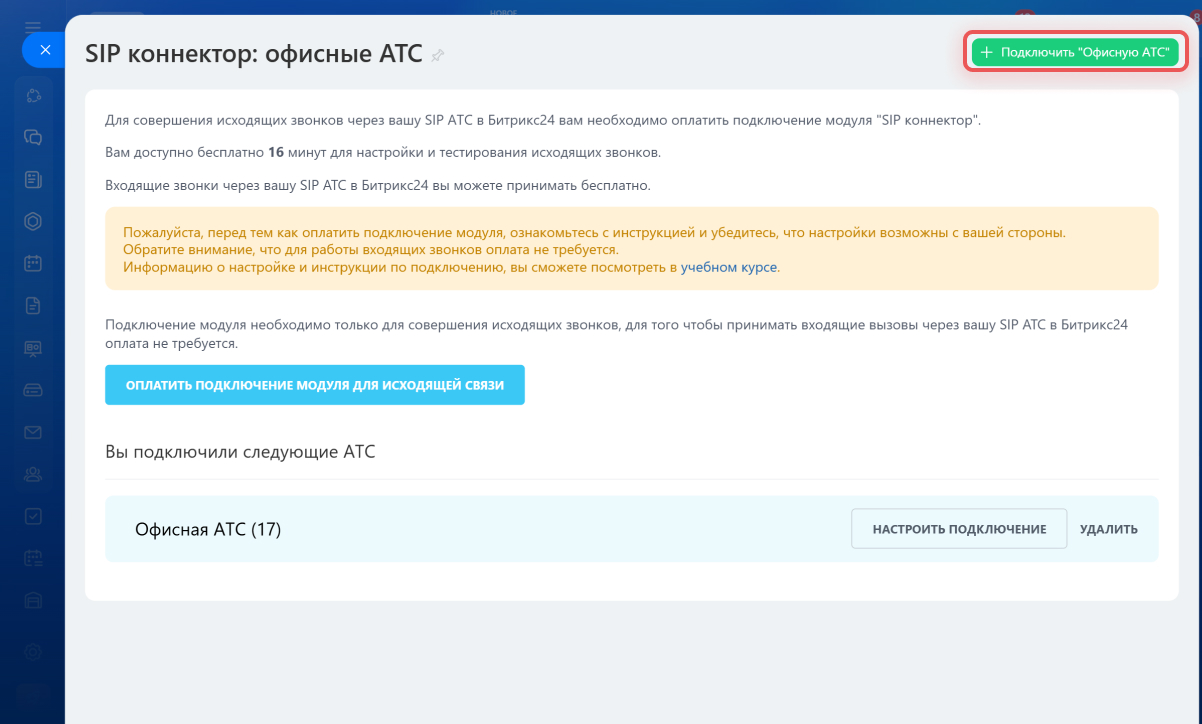Image resolution: width=1202 pixels, height=724 pixels.
Task: Open the mail envelope icon in sidebar
Action: (x=33, y=432)
